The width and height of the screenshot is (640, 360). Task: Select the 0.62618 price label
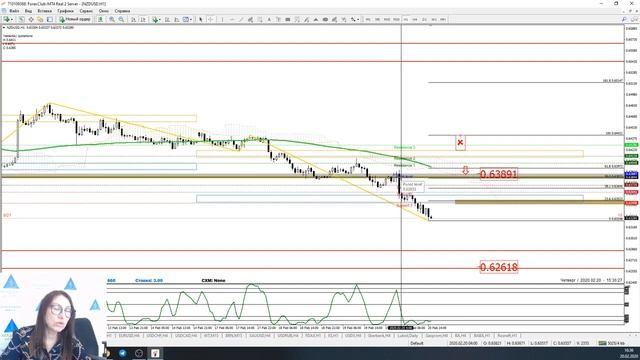pyautogui.click(x=499, y=267)
